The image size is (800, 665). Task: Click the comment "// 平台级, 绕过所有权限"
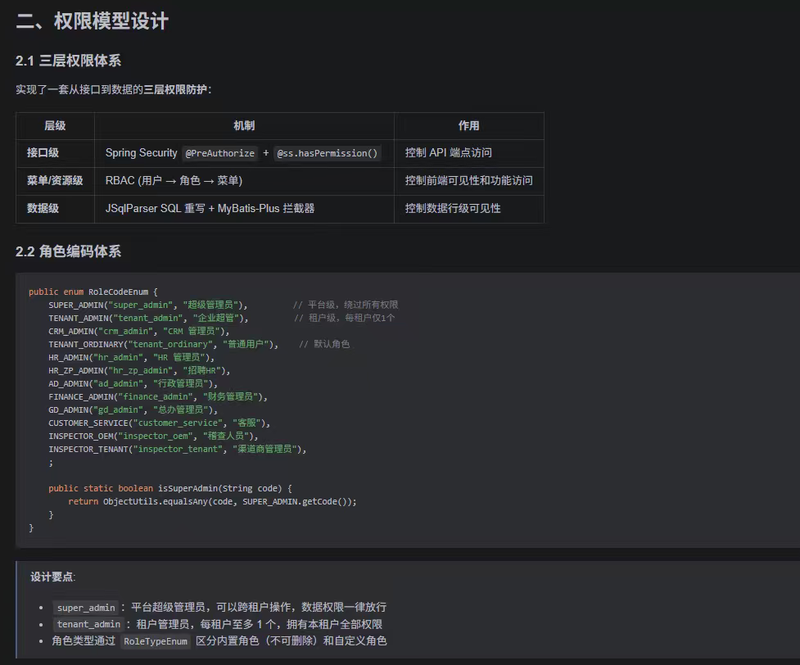346,305
